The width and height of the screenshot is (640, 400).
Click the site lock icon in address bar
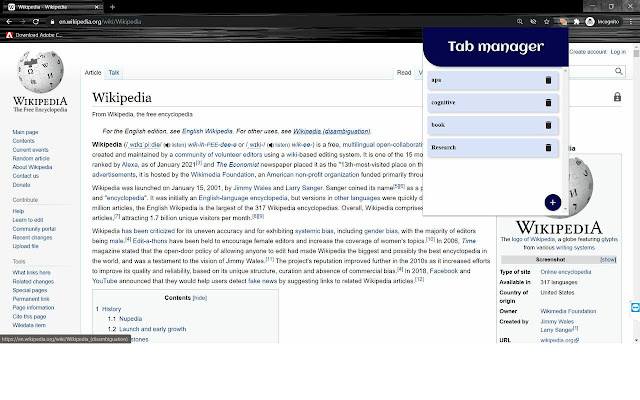pos(52,22)
